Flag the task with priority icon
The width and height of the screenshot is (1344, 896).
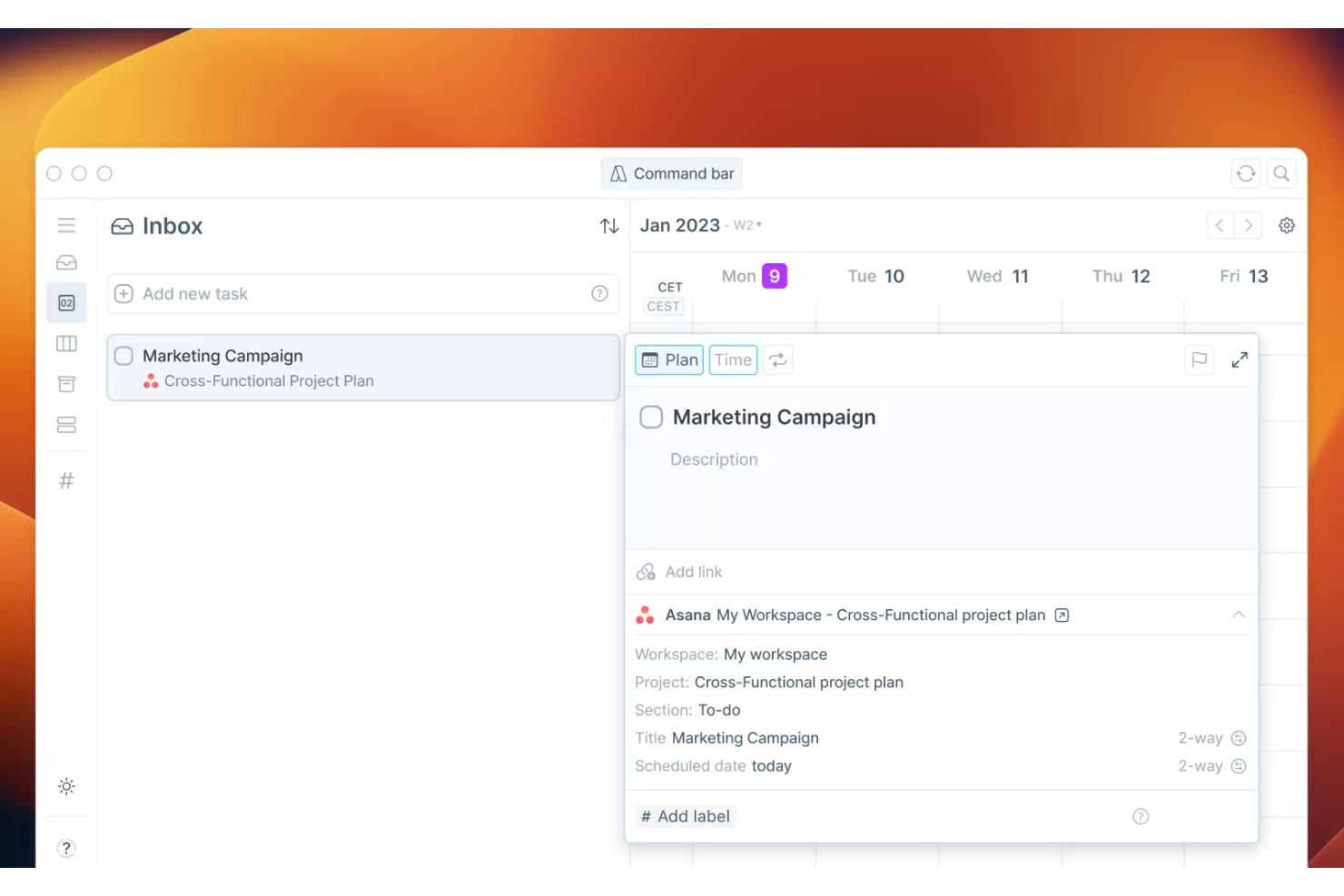1199,360
